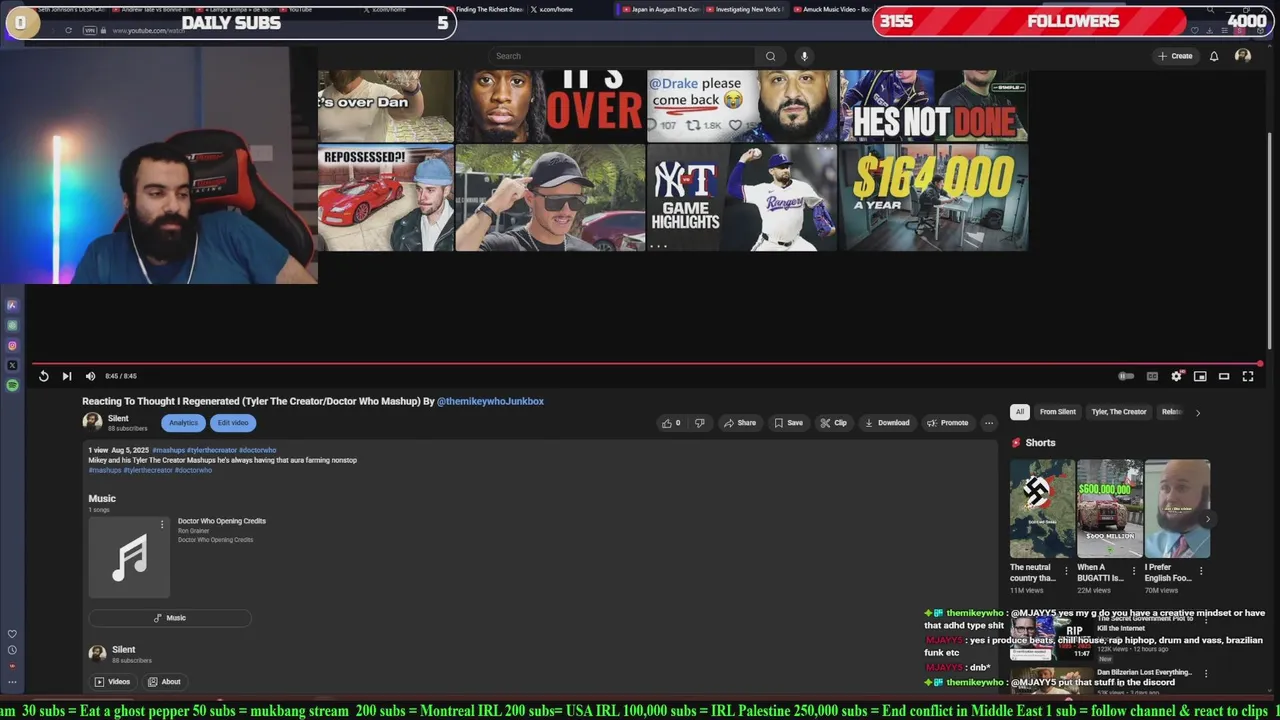Dislike the video with thumbs down
The width and height of the screenshot is (1280, 720).
click(699, 423)
